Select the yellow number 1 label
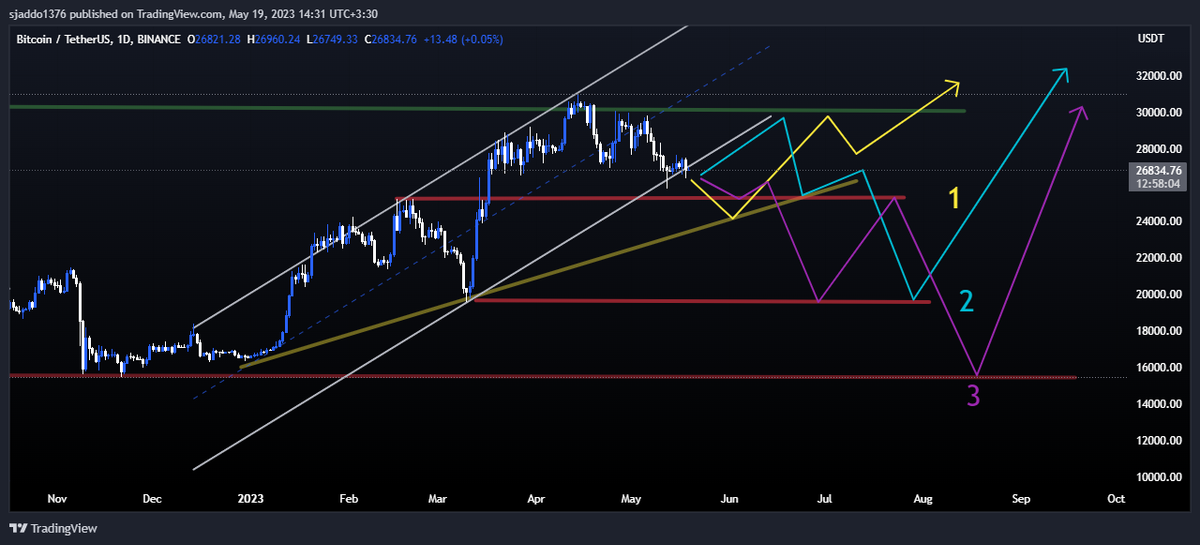The image size is (1200, 545). click(954, 197)
